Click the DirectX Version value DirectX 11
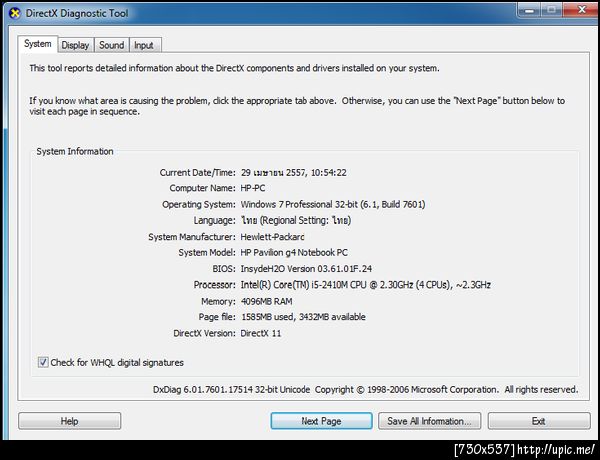The width and height of the screenshot is (600, 460). click(261, 333)
